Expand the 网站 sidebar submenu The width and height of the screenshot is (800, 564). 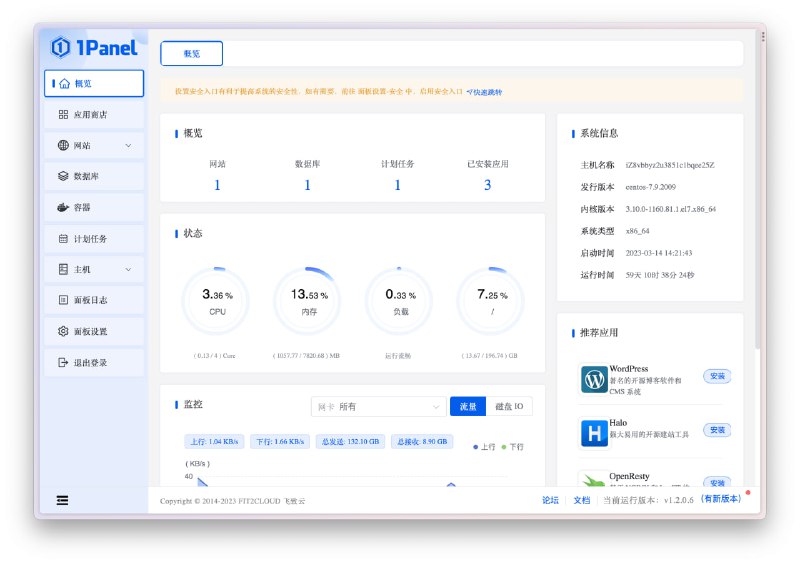(128, 146)
